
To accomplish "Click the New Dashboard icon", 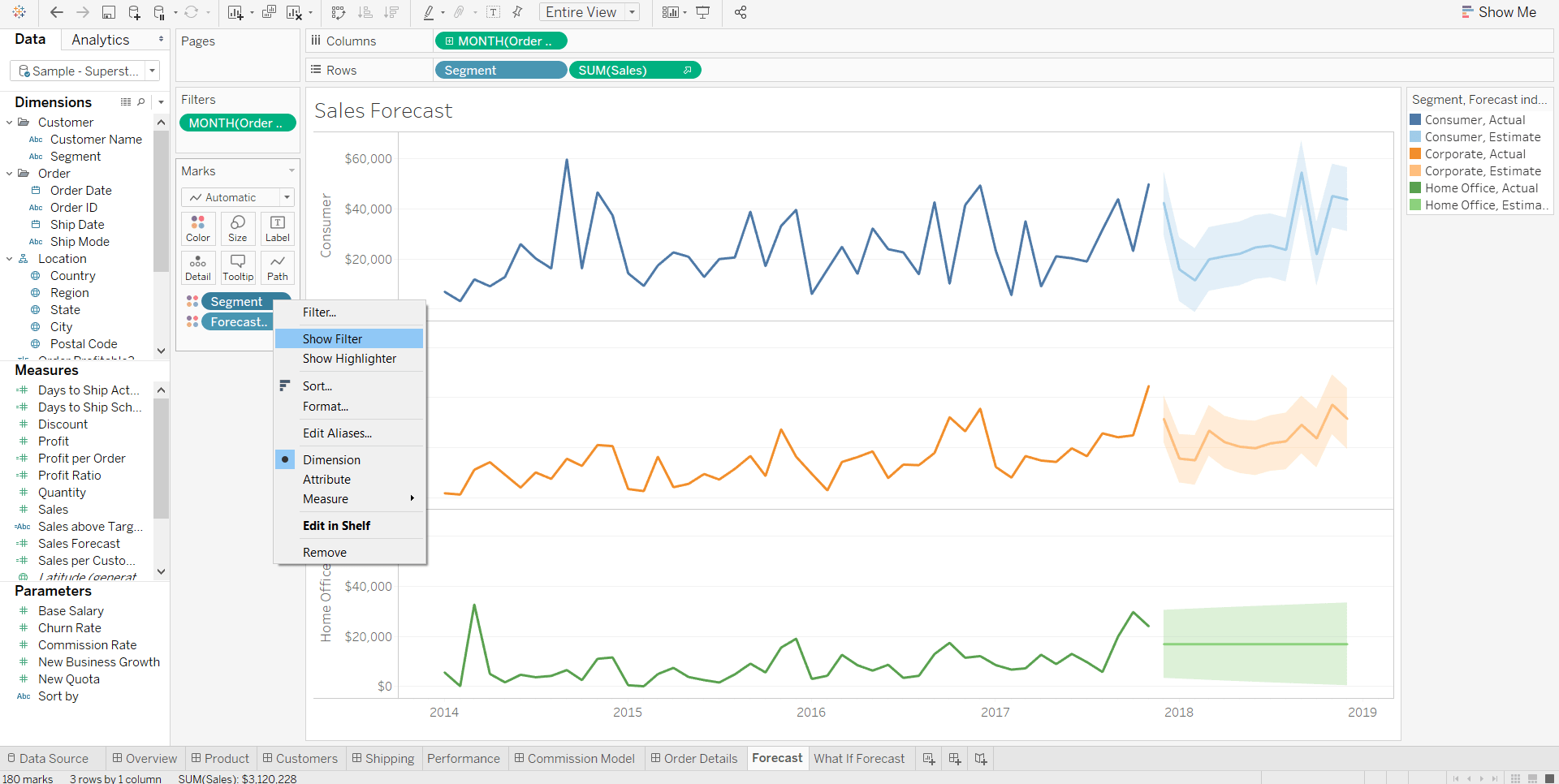I will [x=955, y=759].
